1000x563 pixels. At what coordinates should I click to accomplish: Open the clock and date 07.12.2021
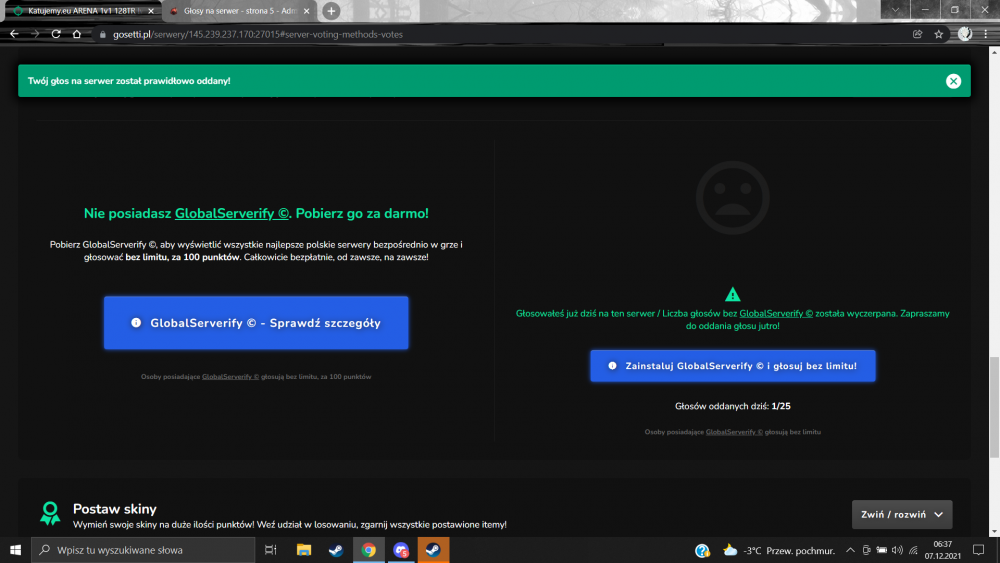(943, 550)
